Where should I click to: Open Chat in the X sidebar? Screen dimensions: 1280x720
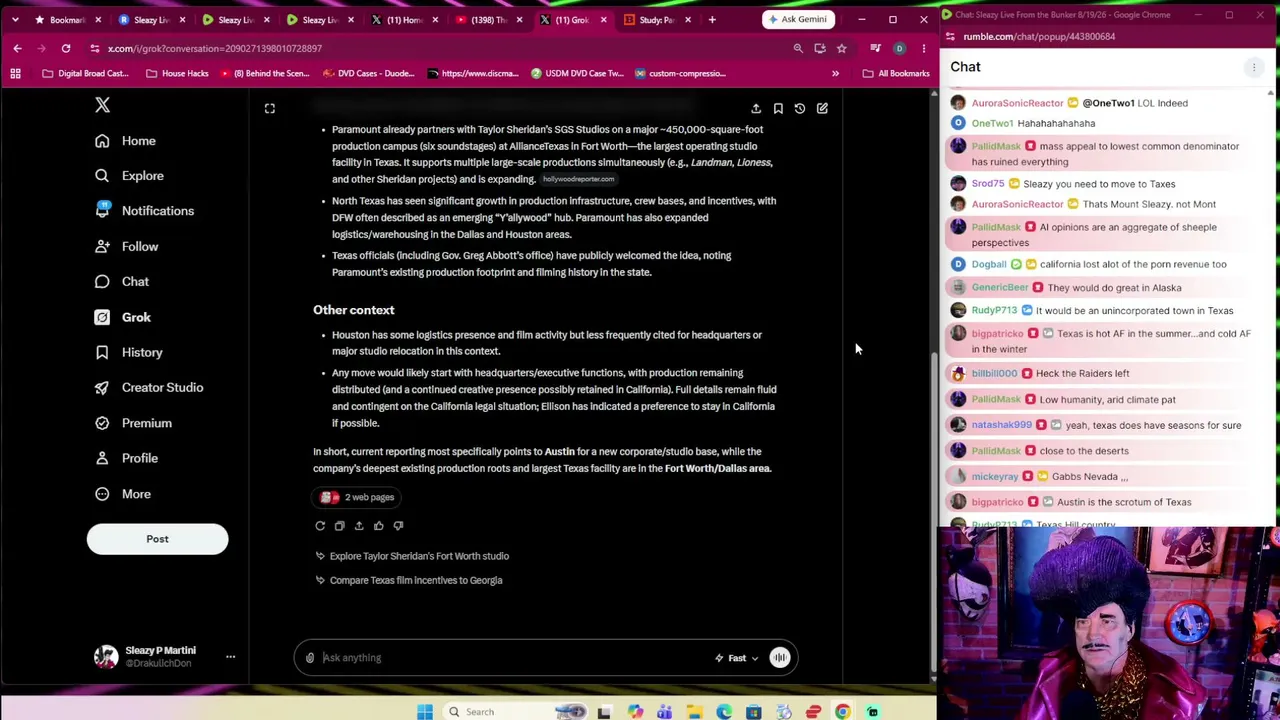pos(121,282)
